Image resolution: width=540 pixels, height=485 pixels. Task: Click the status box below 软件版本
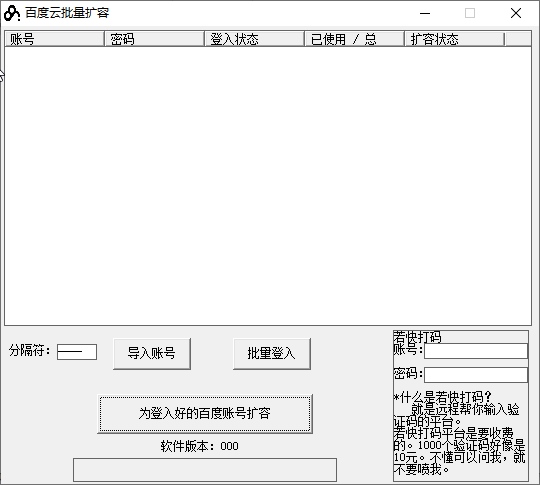[205, 470]
